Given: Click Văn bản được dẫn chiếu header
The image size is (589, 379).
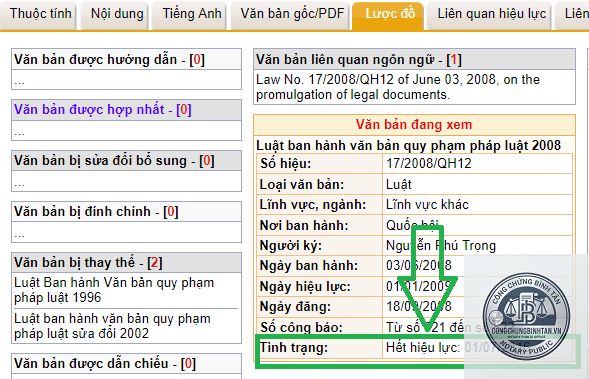Looking at the screenshot, I should tap(126, 364).
